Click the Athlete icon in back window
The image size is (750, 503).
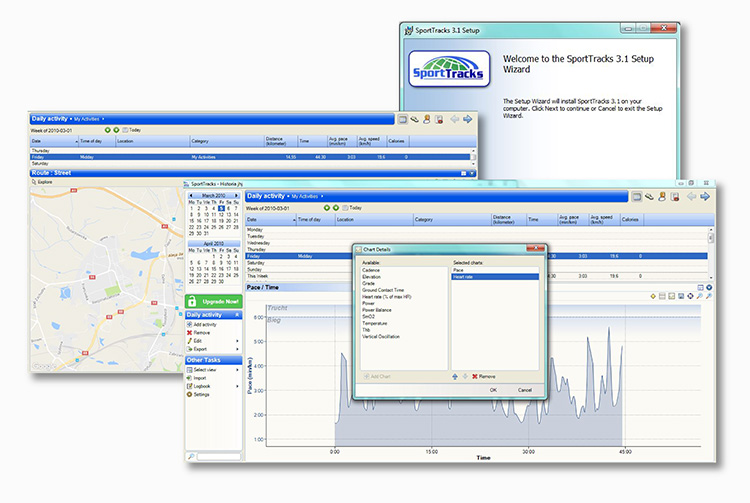pyautogui.click(x=427, y=120)
